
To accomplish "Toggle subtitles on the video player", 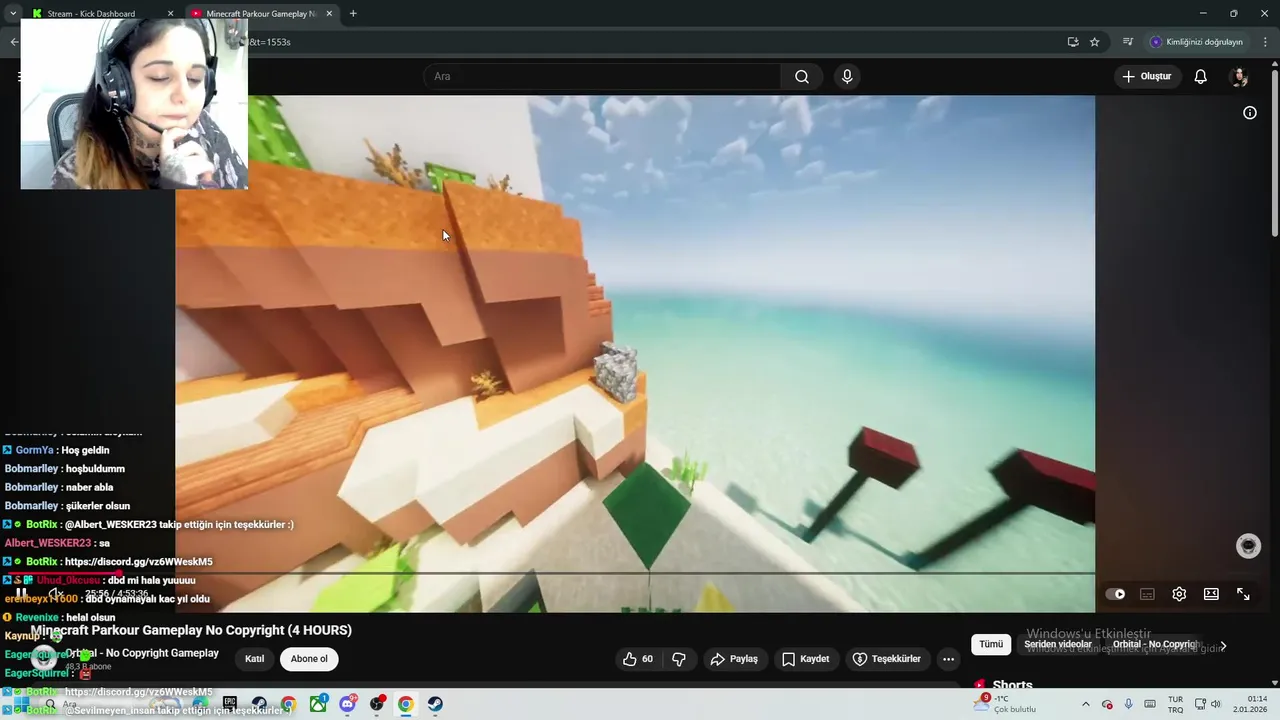I will tap(1147, 594).
